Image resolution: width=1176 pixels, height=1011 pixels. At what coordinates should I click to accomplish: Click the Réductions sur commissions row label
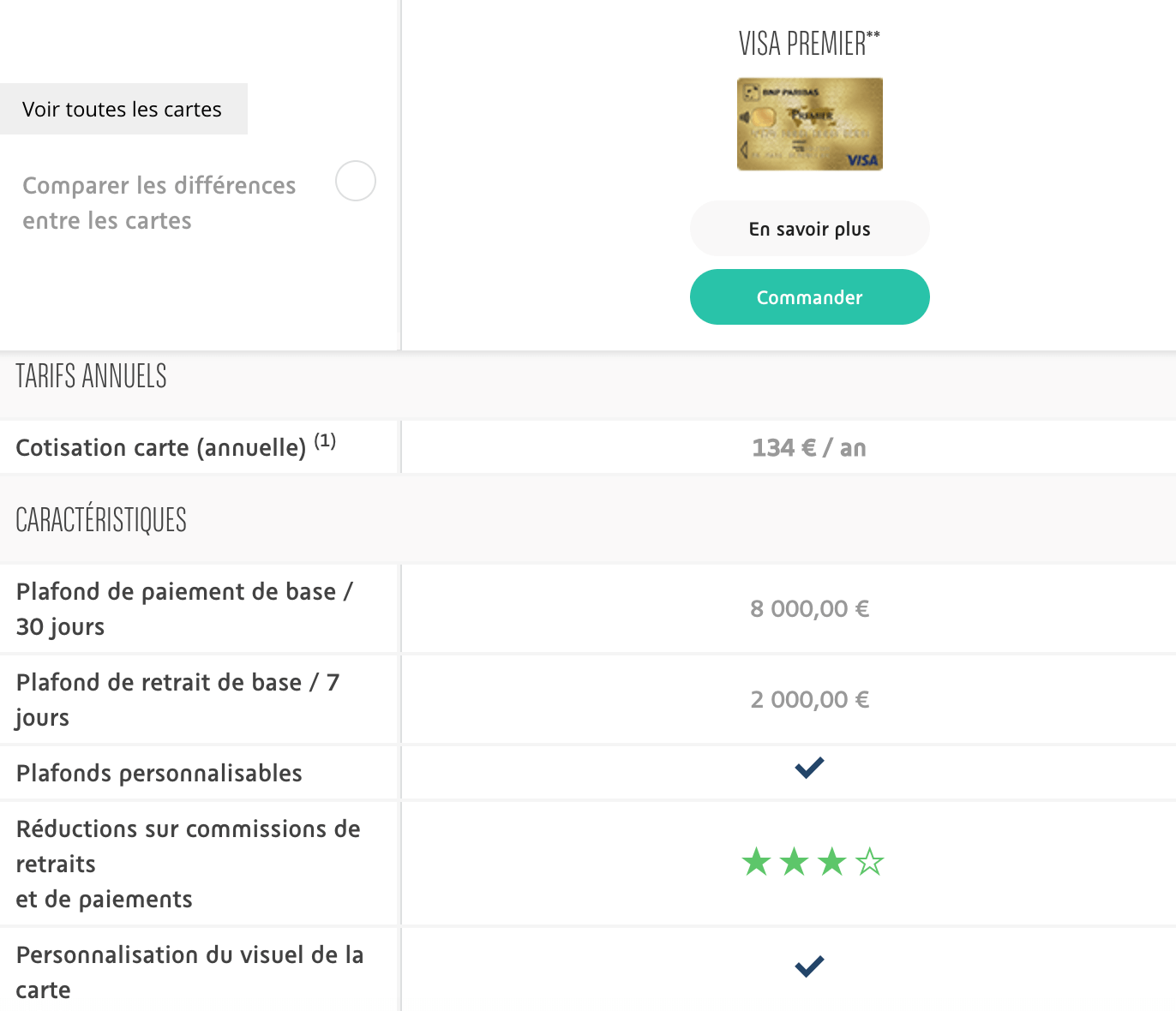tap(188, 864)
